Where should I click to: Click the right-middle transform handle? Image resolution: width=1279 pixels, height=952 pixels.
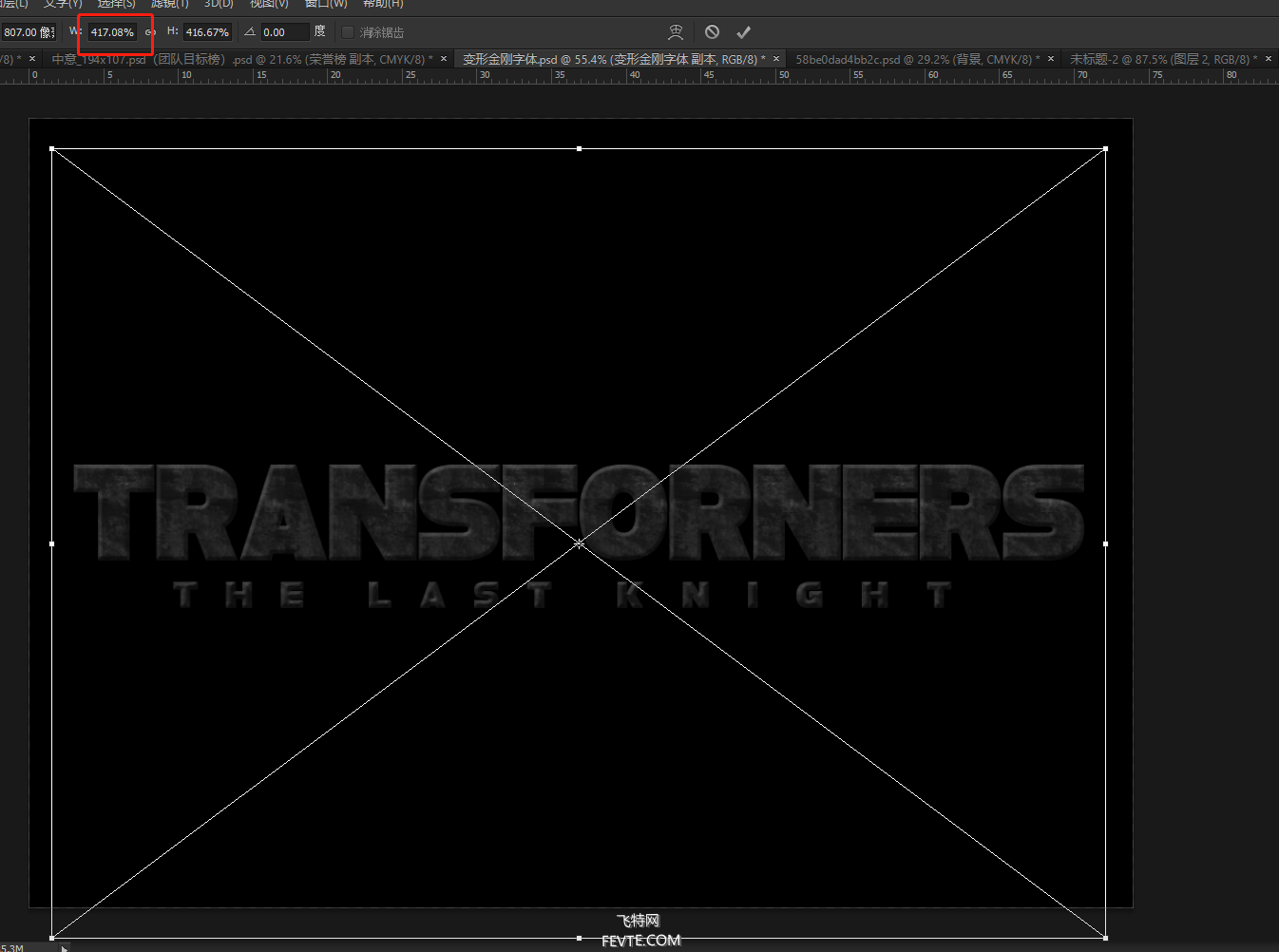1106,543
